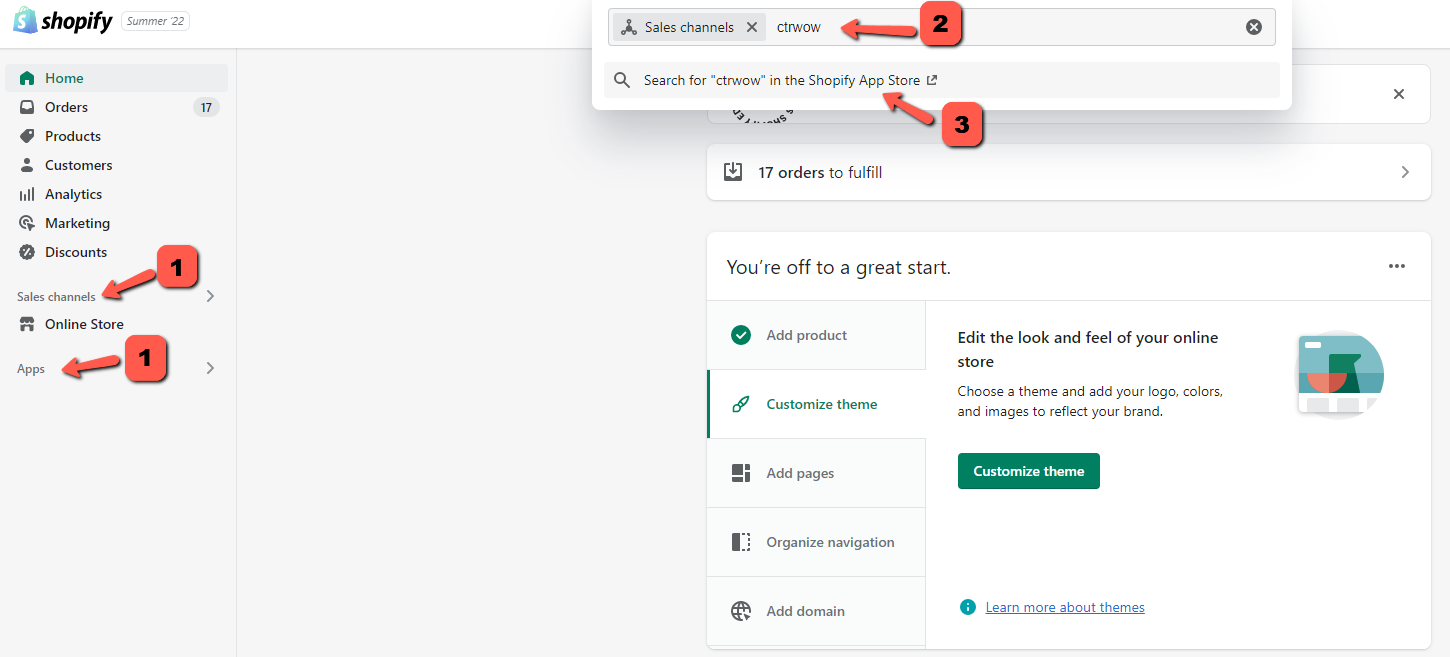Click the Shopify logo
Image resolution: width=1450 pixels, height=657 pixels.
pyautogui.click(x=63, y=21)
